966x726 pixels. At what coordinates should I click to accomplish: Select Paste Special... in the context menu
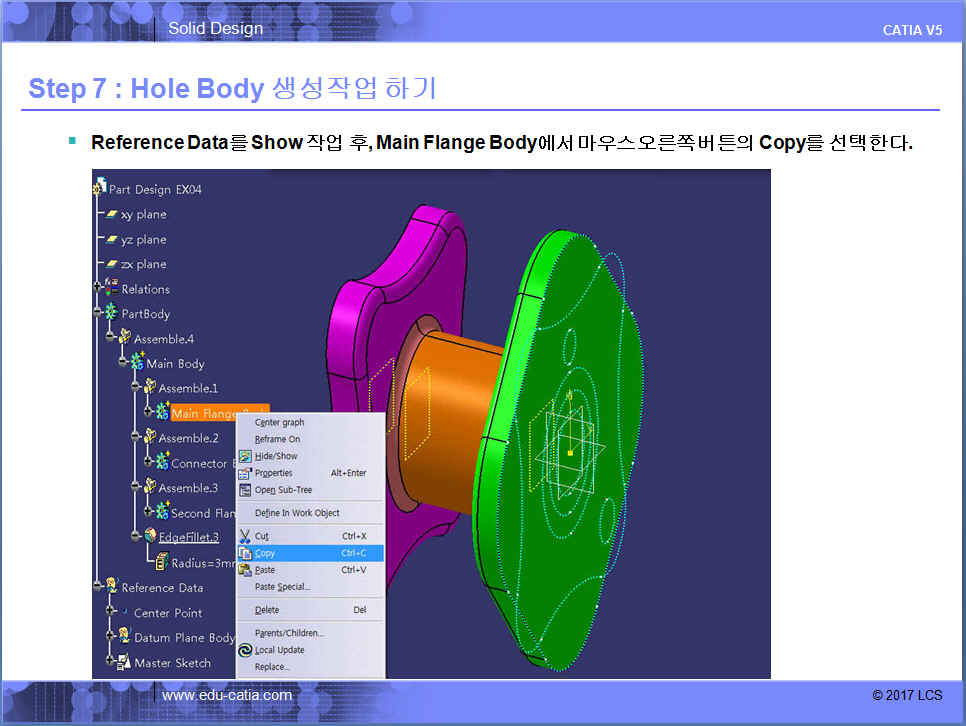(282, 587)
